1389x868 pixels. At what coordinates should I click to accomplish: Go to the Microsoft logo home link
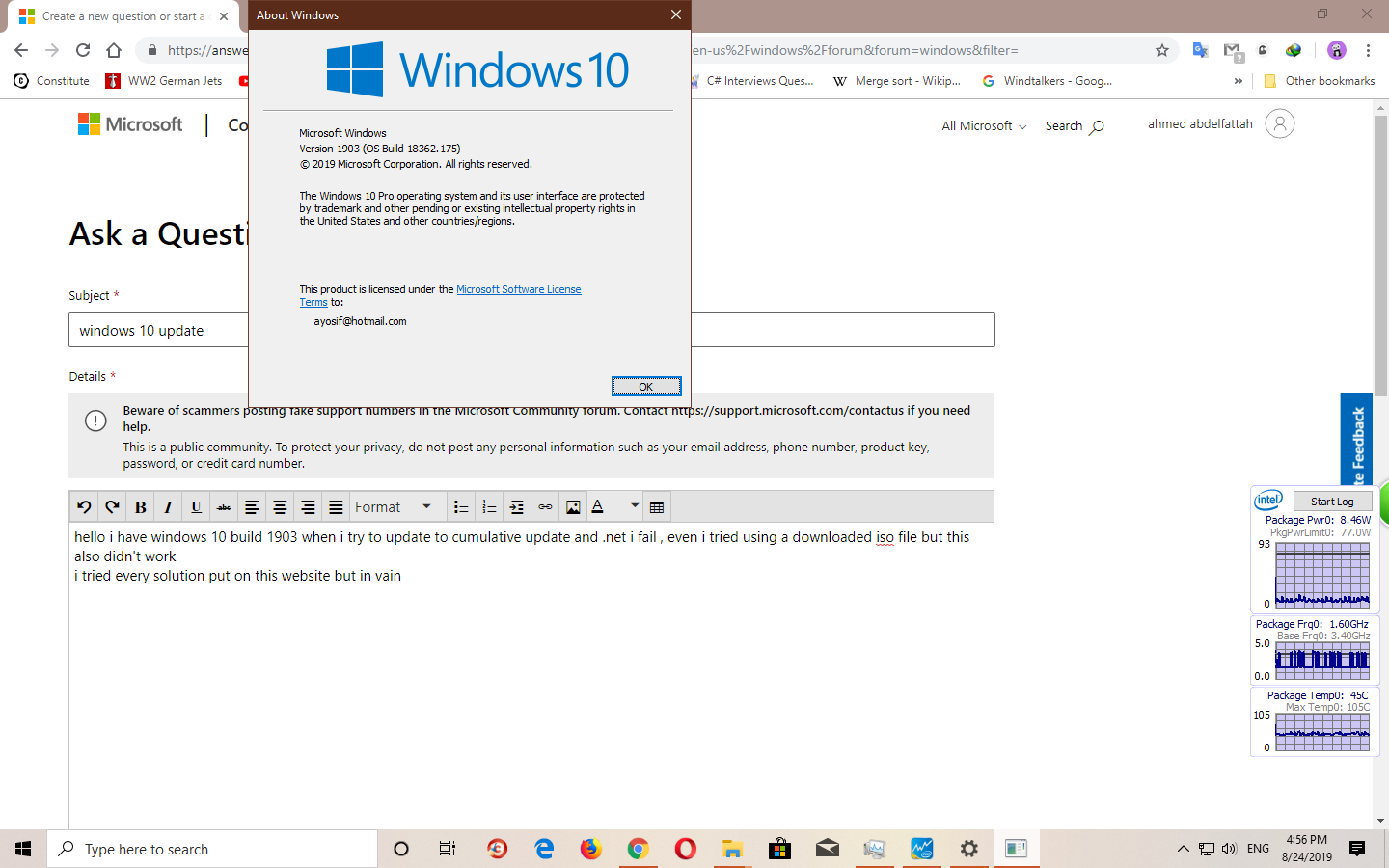130,124
